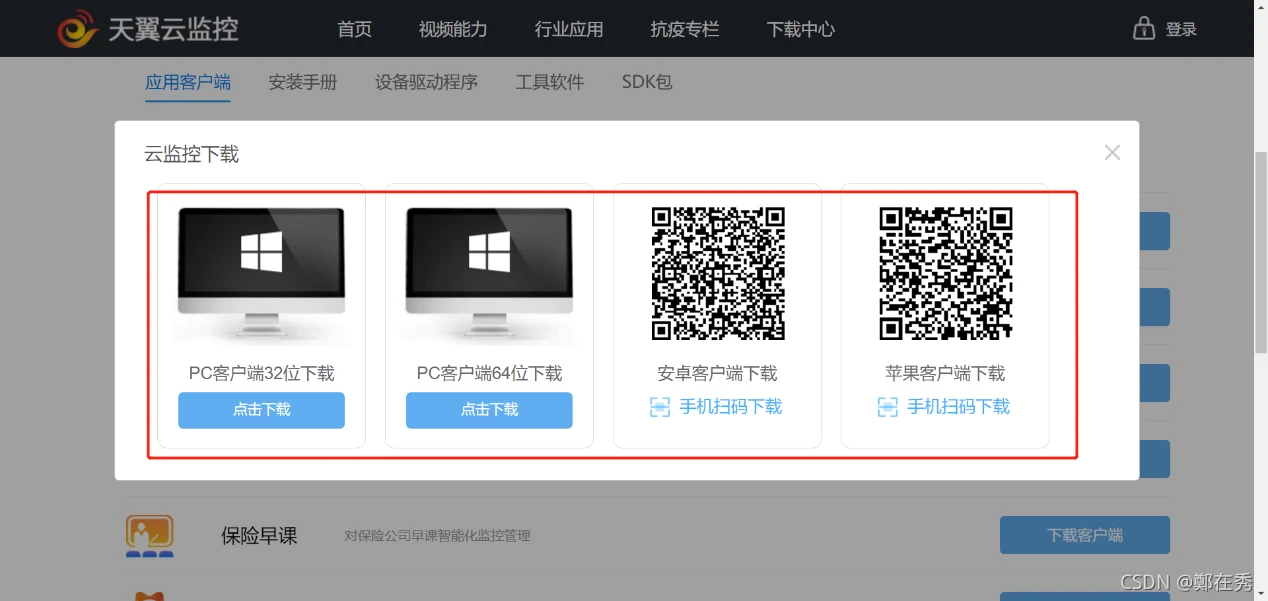This screenshot has height=601, width=1268.
Task: Click the page vertical scrollbar
Action: pos(1260,250)
